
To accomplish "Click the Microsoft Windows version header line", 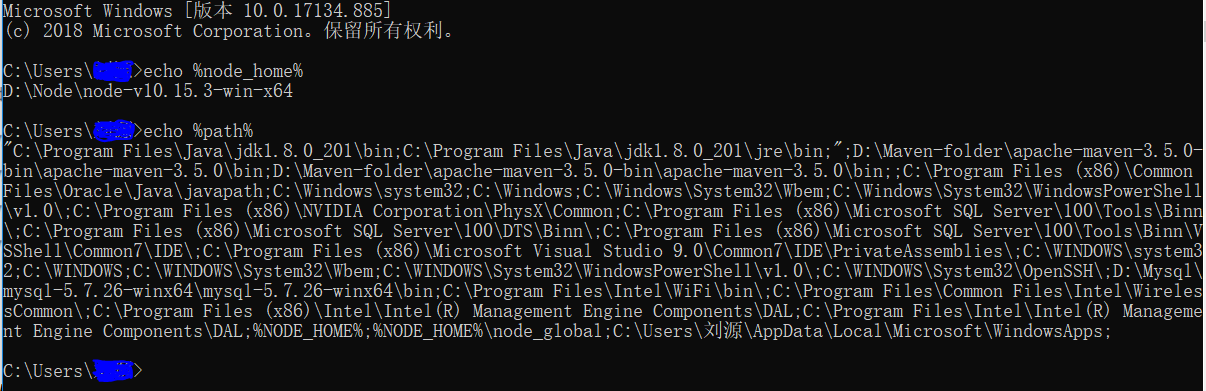I will tap(198, 10).
